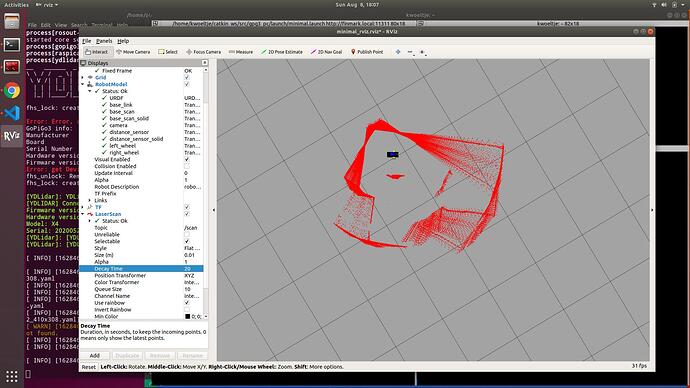The width and height of the screenshot is (690, 388).
Task: Click the blue plus add-tool icon in the toolbar
Action: pyautogui.click(x=398, y=52)
